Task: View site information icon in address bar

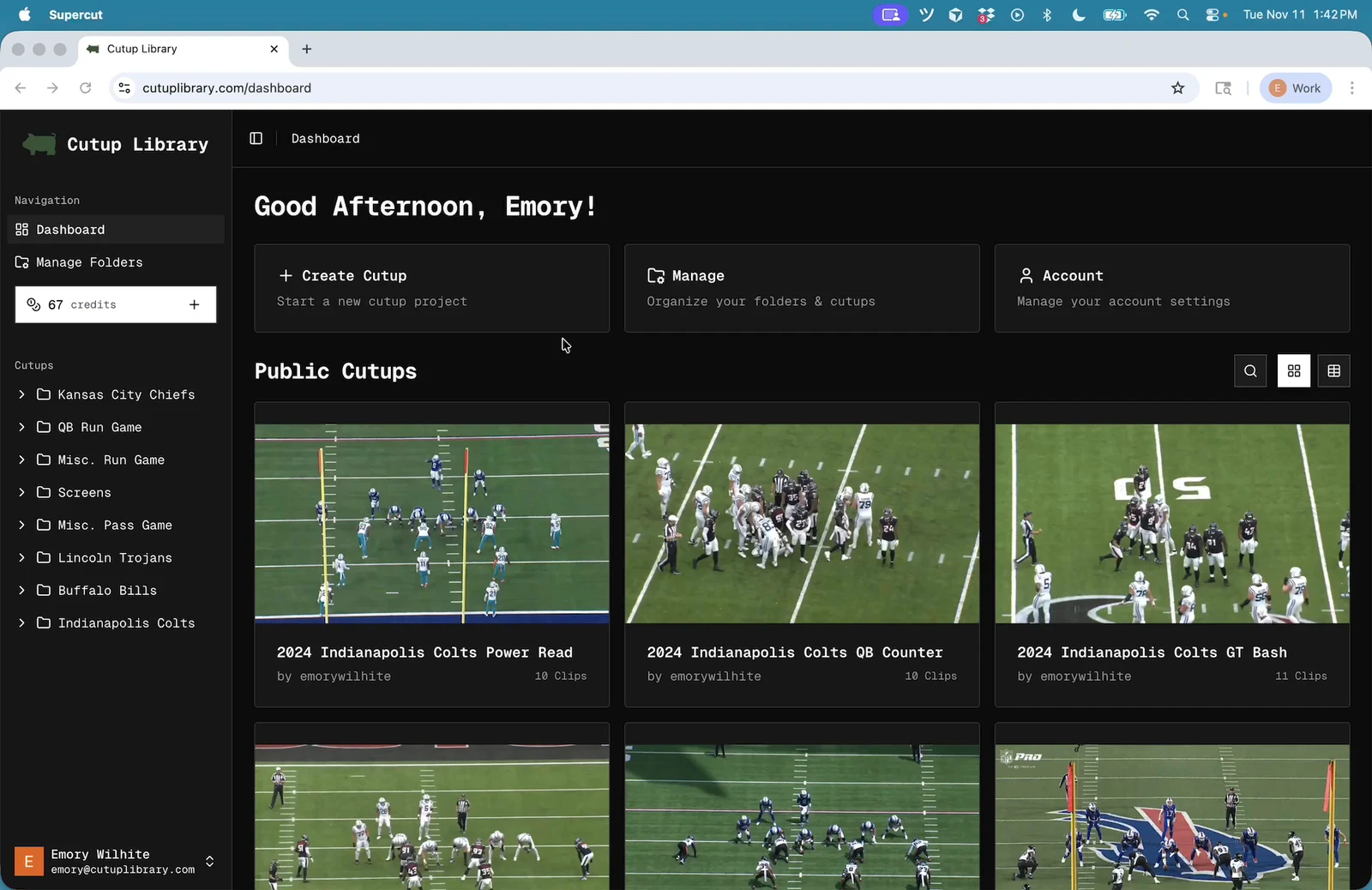Action: 124,88
